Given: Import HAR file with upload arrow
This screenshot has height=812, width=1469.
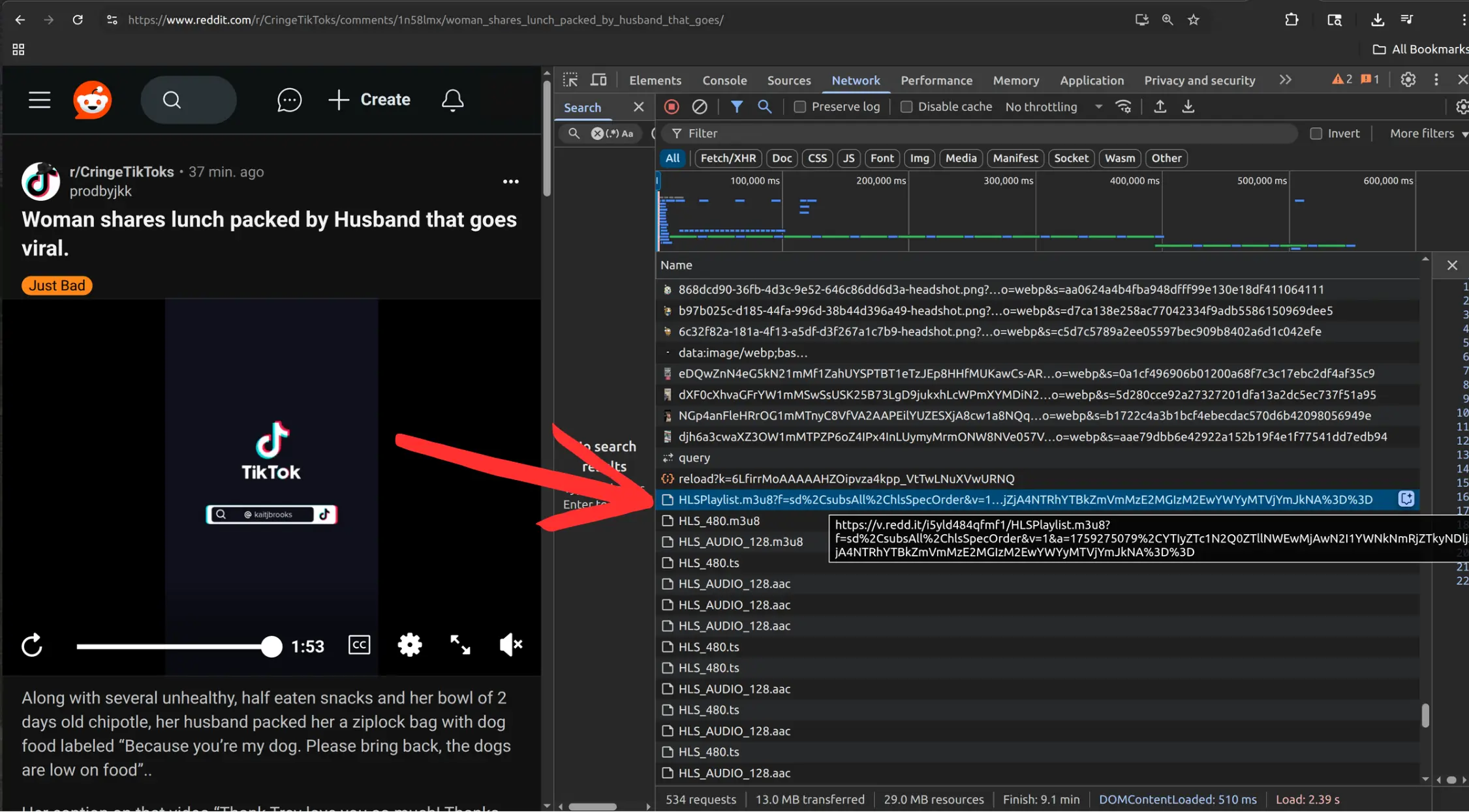Looking at the screenshot, I should [1160, 106].
